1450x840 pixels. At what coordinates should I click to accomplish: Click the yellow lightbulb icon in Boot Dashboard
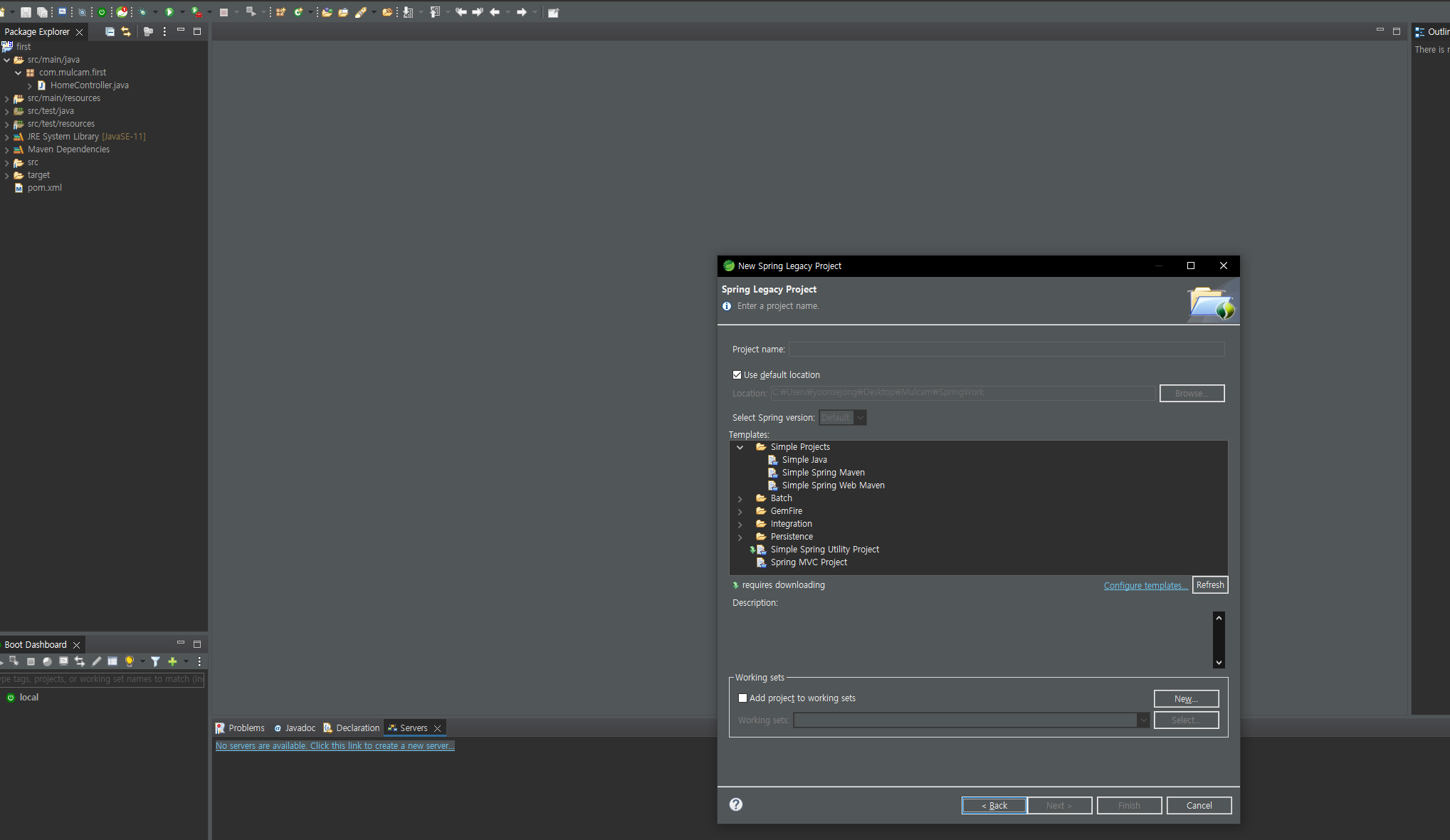click(130, 661)
